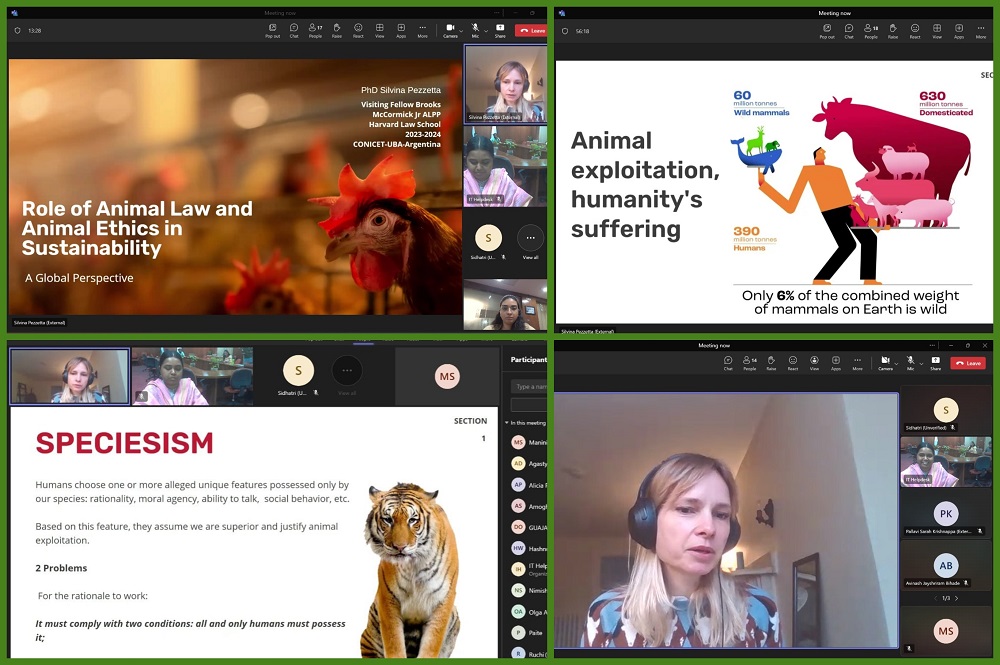Unmute Mic in the rooster-slide meeting toolbar
1000x665 pixels.
tap(475, 31)
